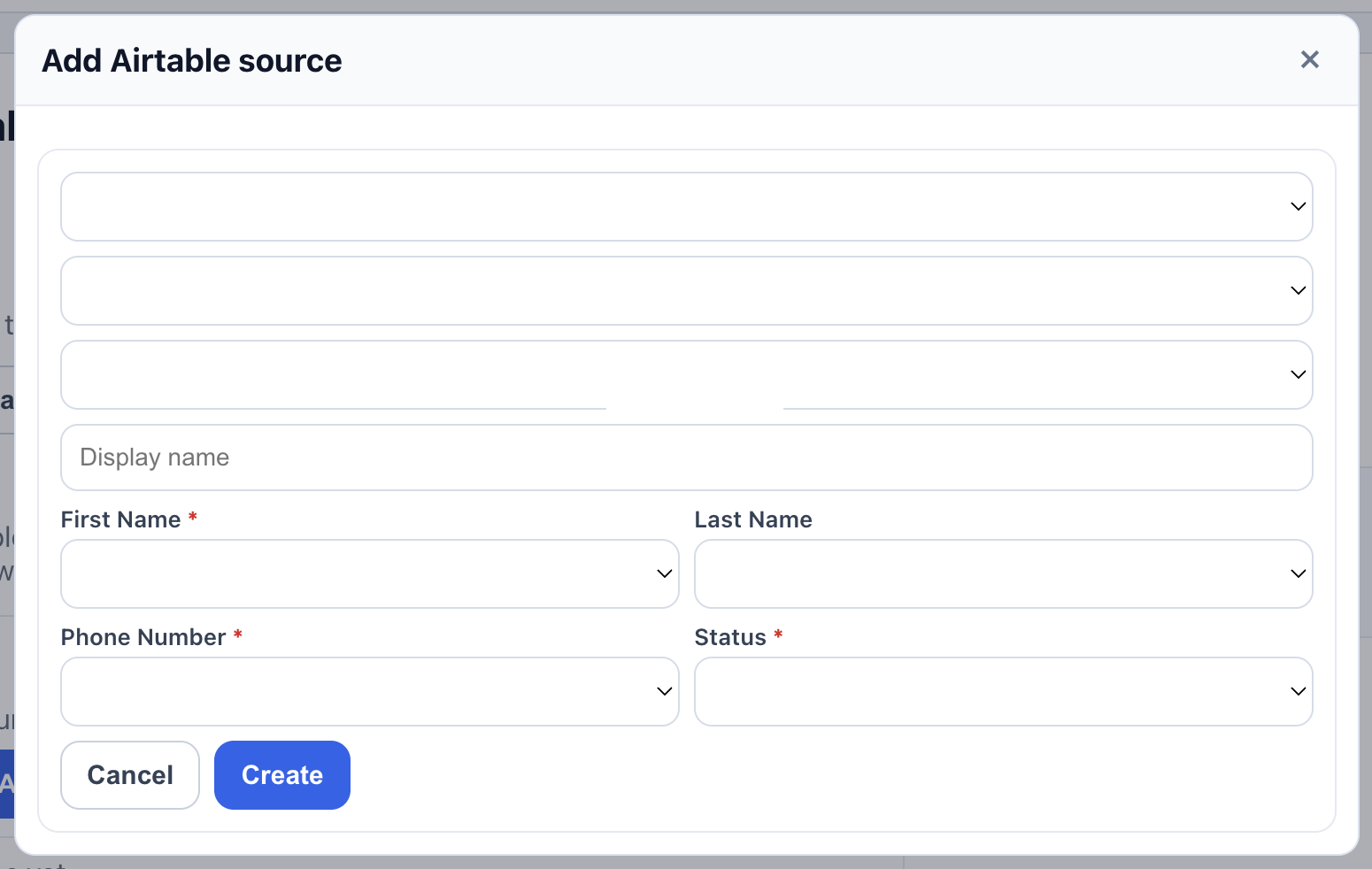
Task: Click the Create button
Action: [x=282, y=775]
